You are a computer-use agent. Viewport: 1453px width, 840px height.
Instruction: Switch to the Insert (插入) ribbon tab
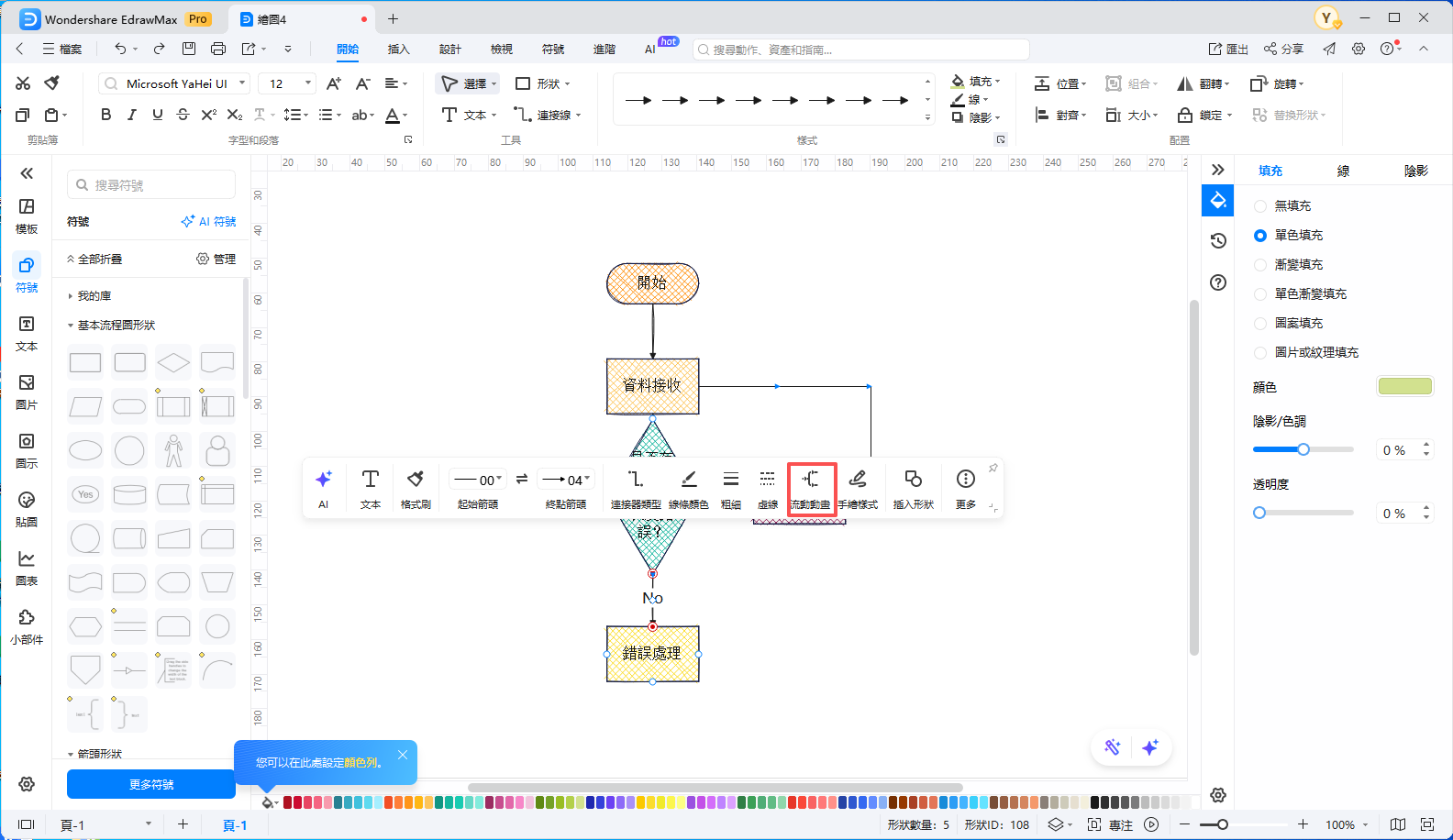[x=398, y=50]
